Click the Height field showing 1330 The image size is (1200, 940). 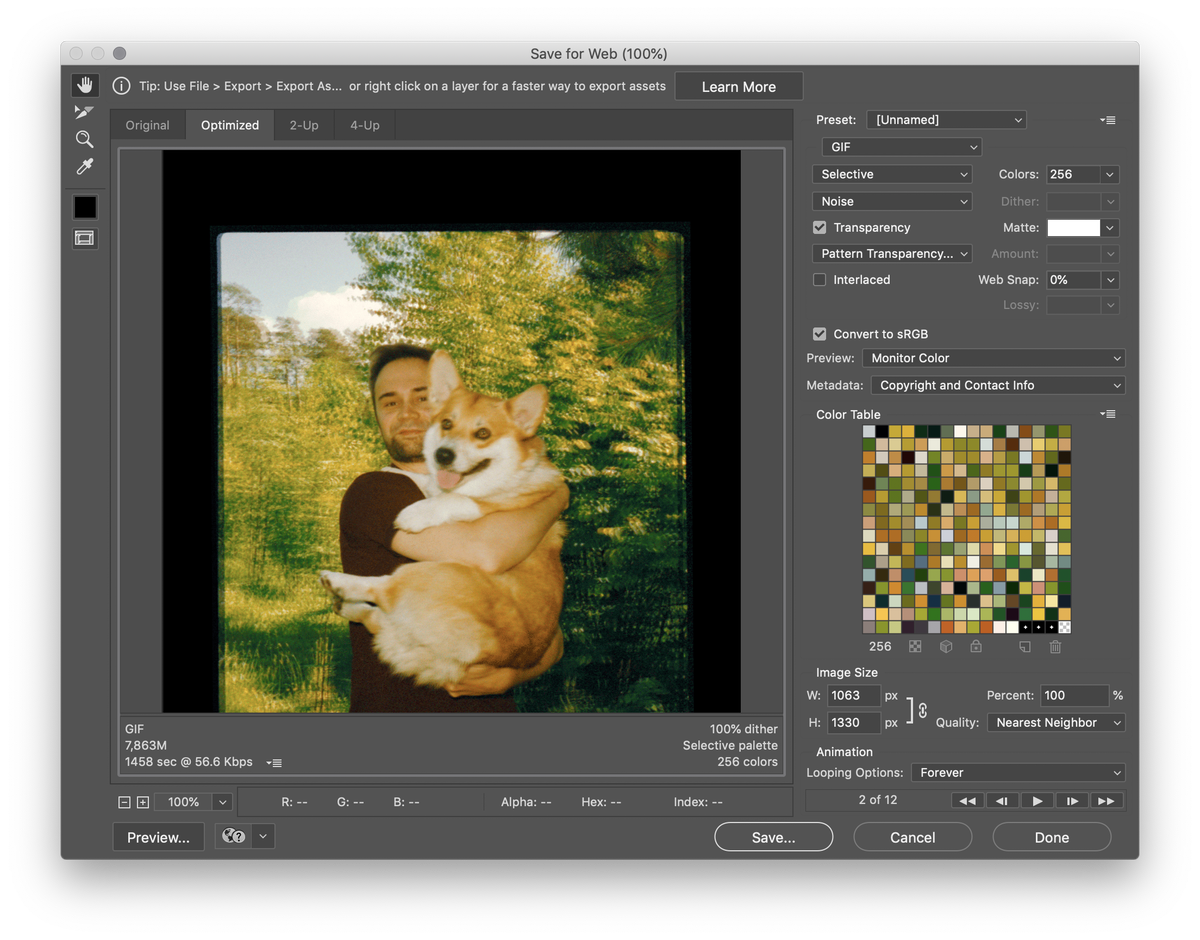coord(853,722)
